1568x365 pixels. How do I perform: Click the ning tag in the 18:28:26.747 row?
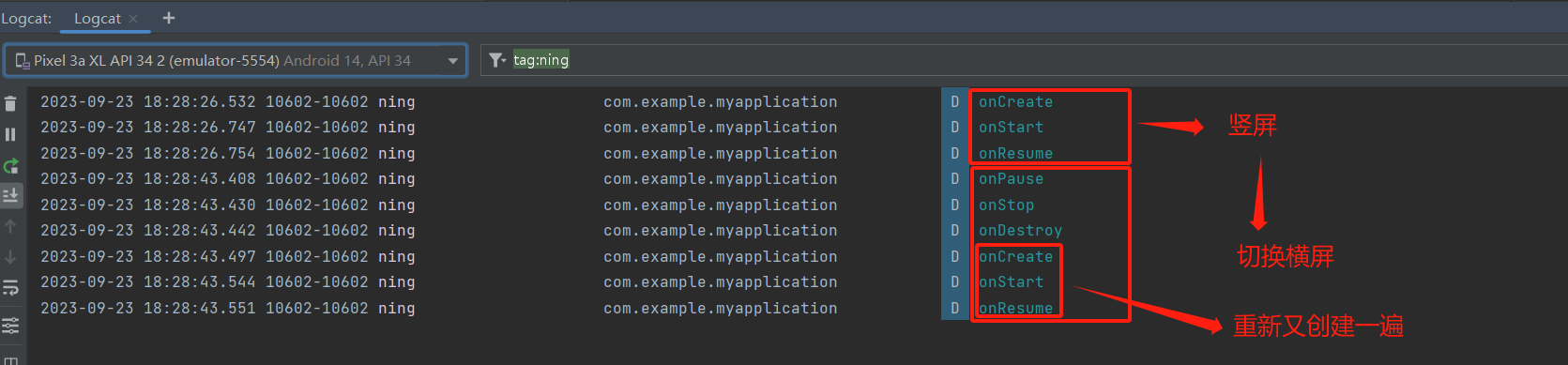[396, 127]
